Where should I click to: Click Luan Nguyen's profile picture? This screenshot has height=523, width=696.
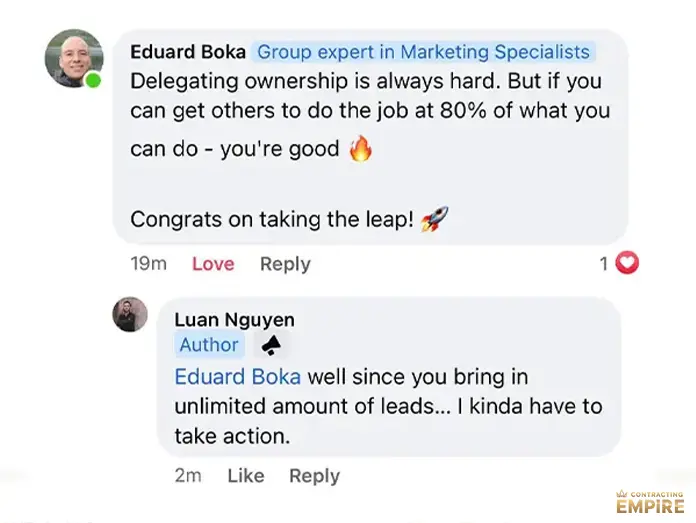(x=130, y=314)
